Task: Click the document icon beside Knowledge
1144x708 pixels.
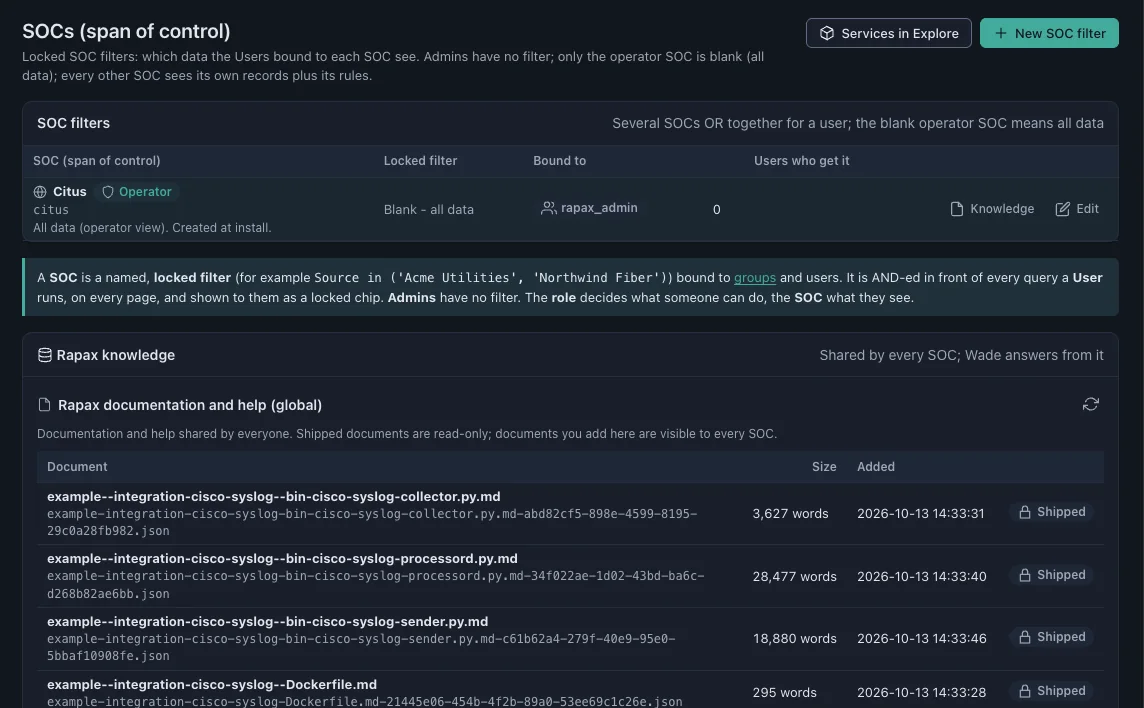Action: pyautogui.click(x=956, y=209)
